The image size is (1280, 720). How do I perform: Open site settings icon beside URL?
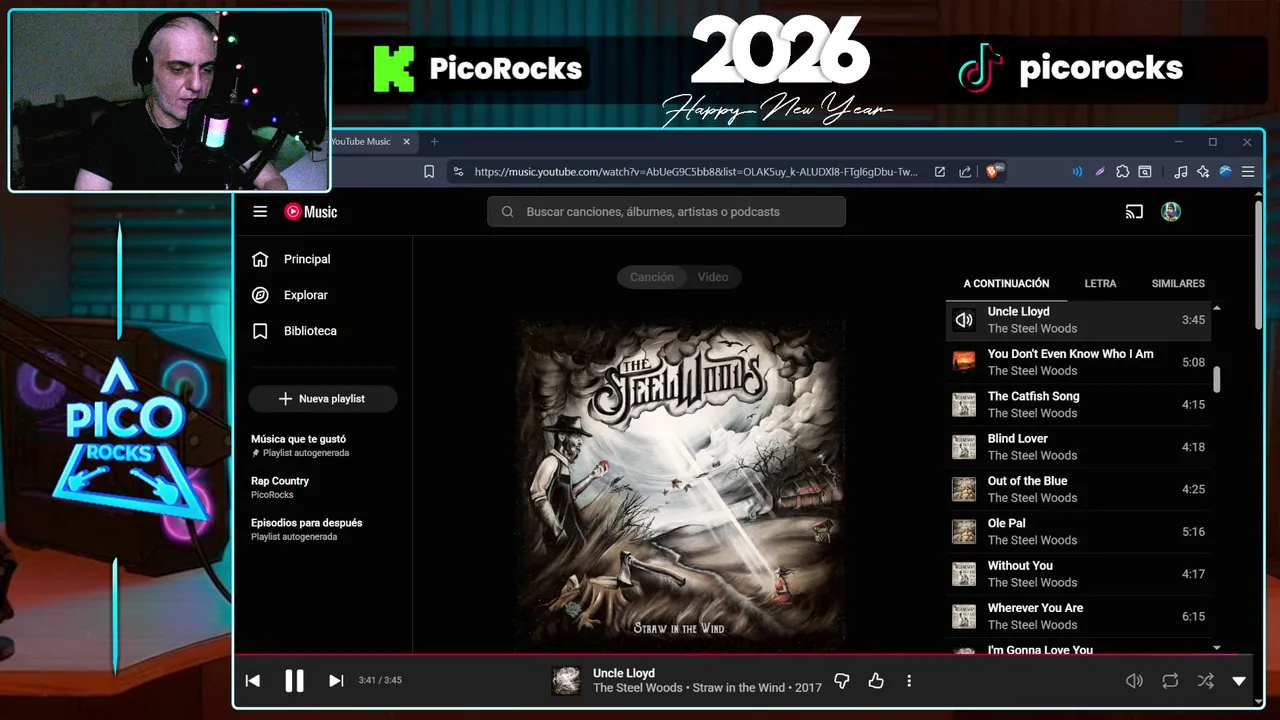458,172
